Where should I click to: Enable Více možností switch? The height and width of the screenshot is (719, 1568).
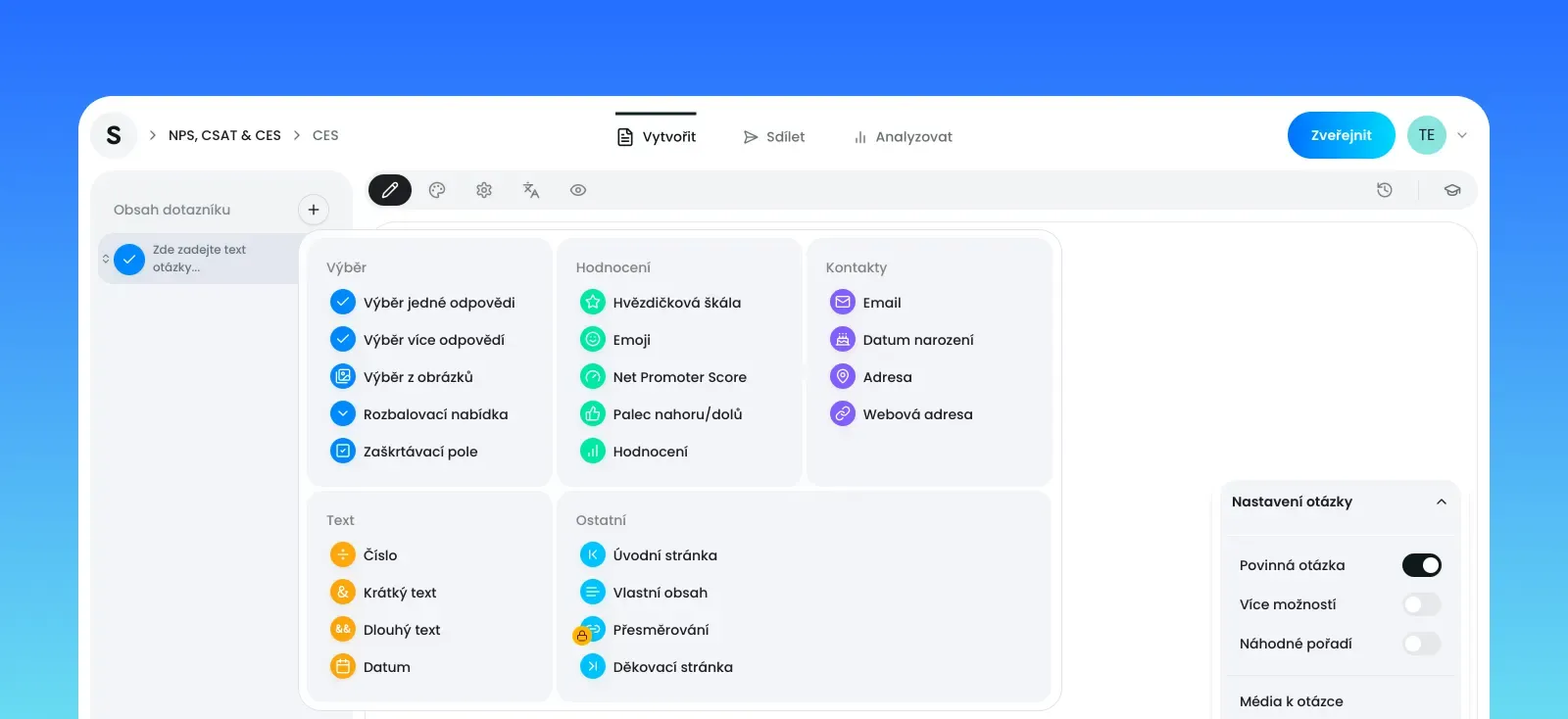tap(1422, 603)
